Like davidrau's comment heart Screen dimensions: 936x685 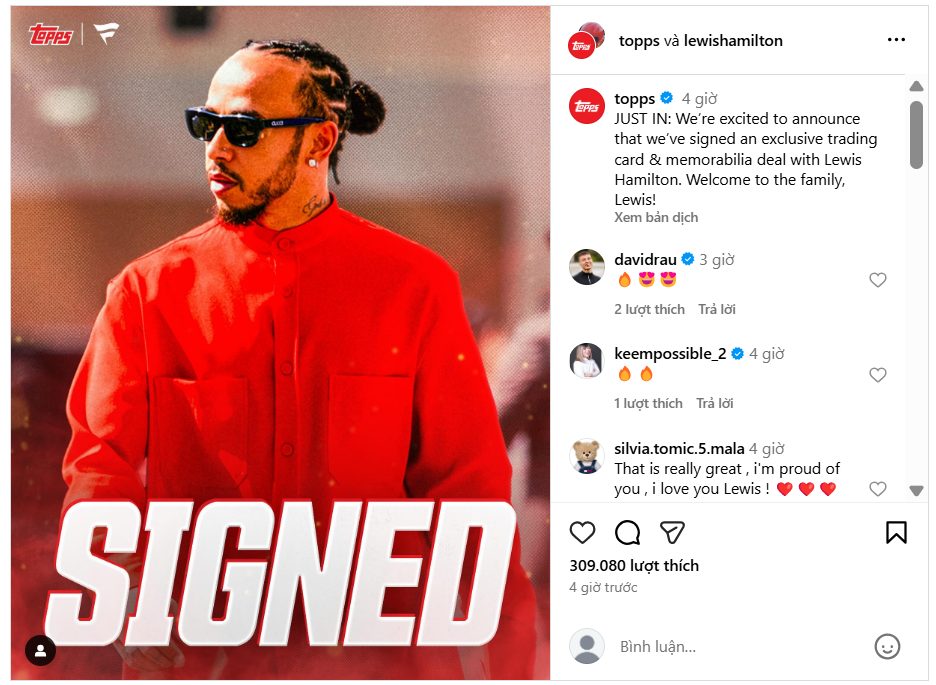click(878, 280)
